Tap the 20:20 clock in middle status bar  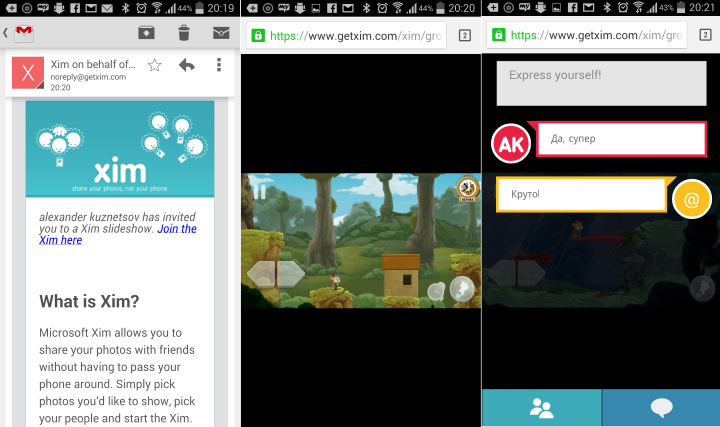461,8
